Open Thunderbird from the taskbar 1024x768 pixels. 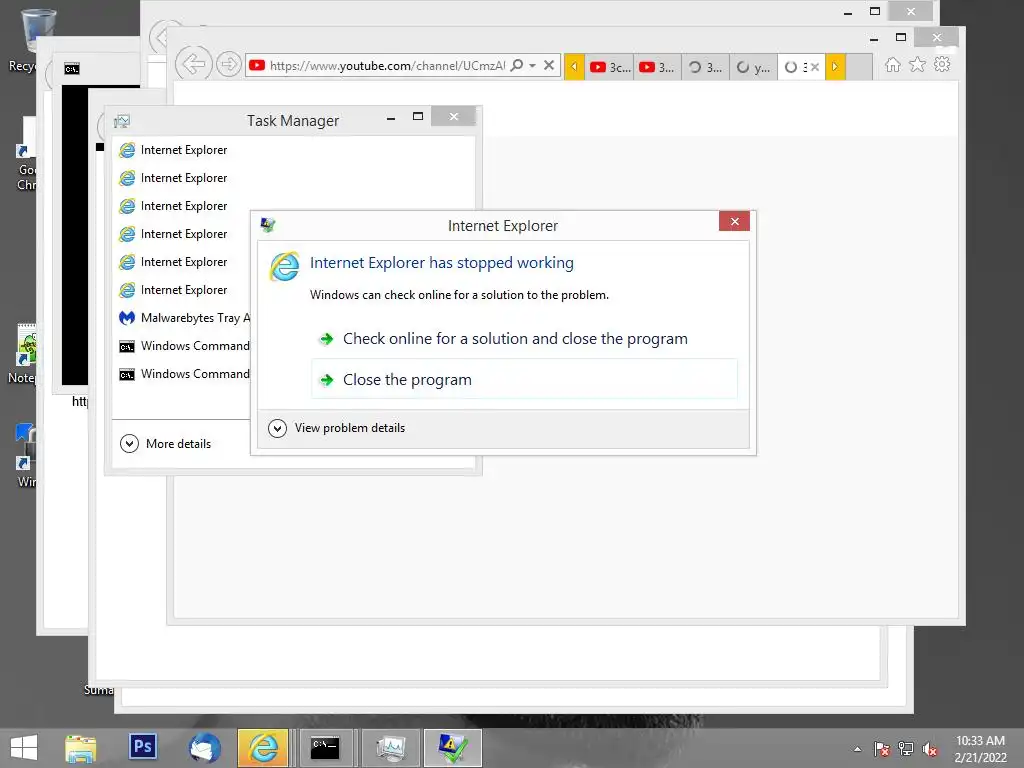coord(204,748)
